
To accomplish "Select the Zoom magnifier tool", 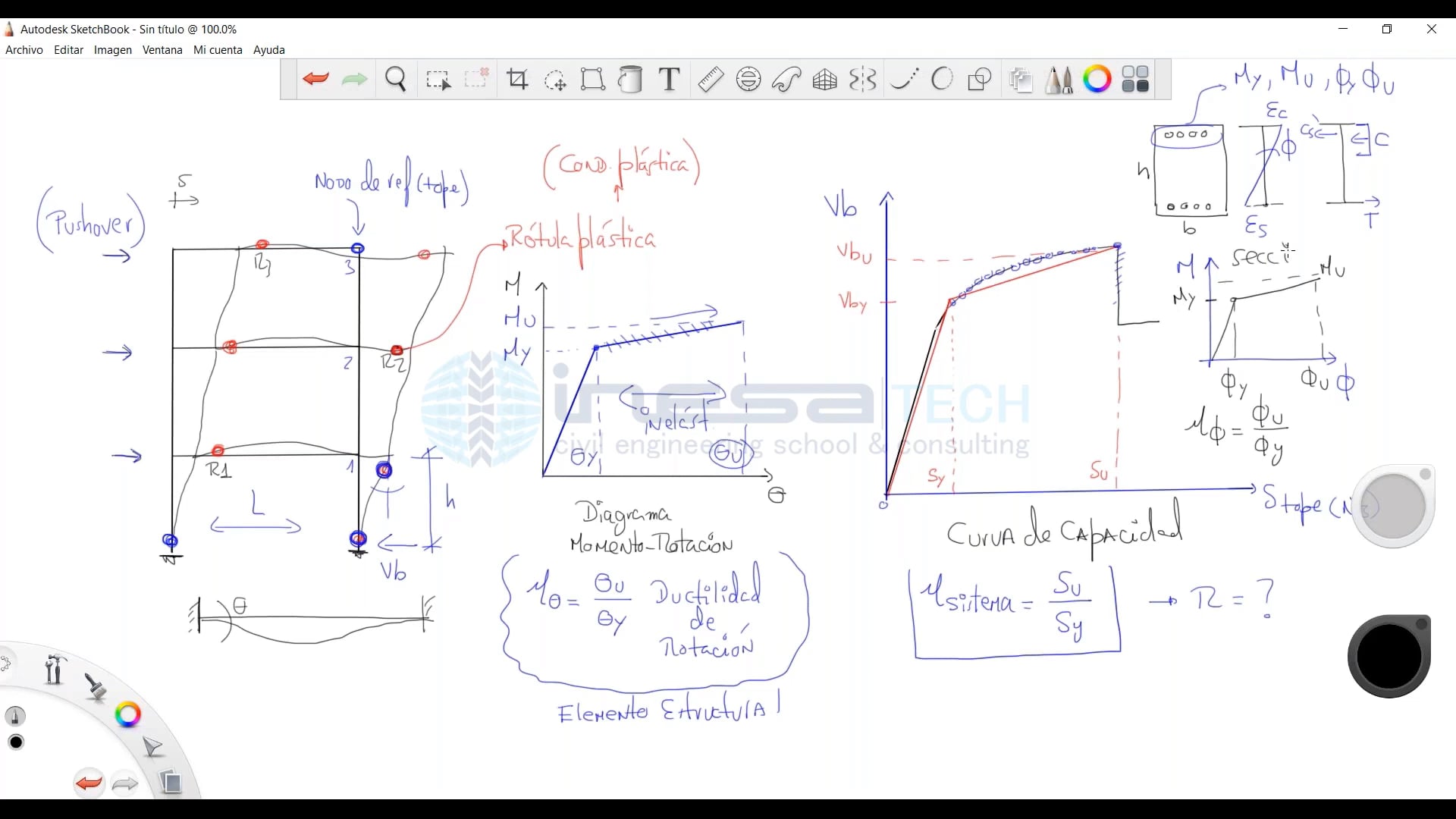I will point(395,79).
